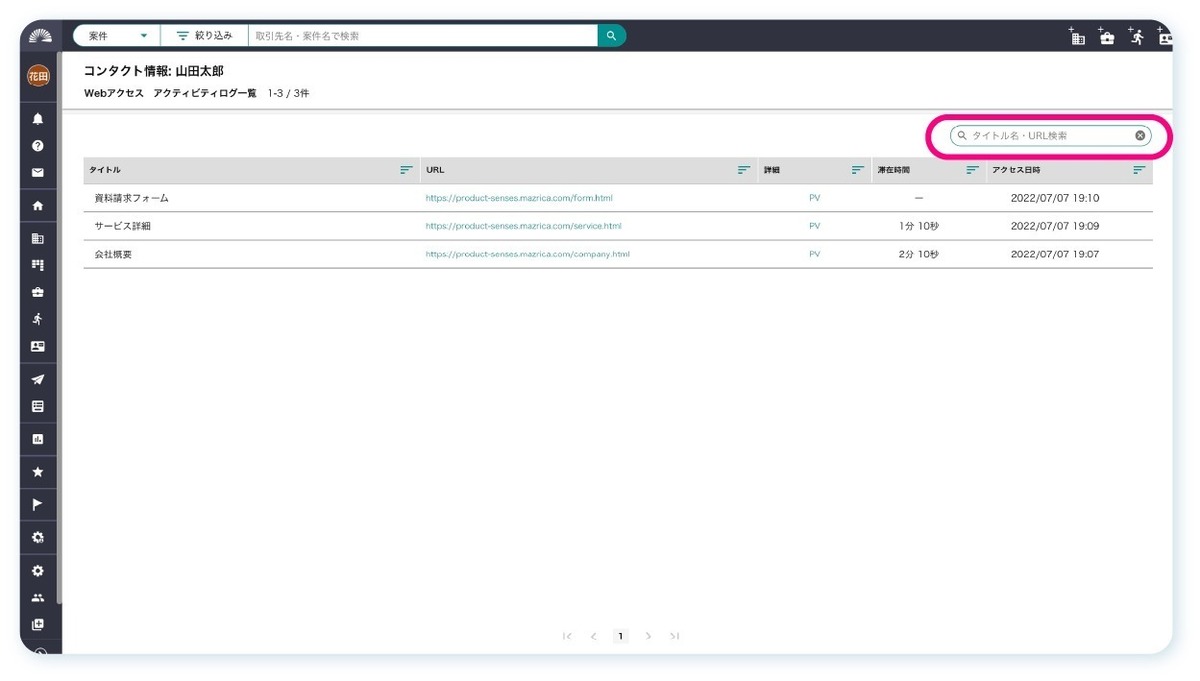Image resolution: width=1200 pixels, height=681 pixels.
Task: Open the 案件 search type dropdown
Action: point(117,36)
